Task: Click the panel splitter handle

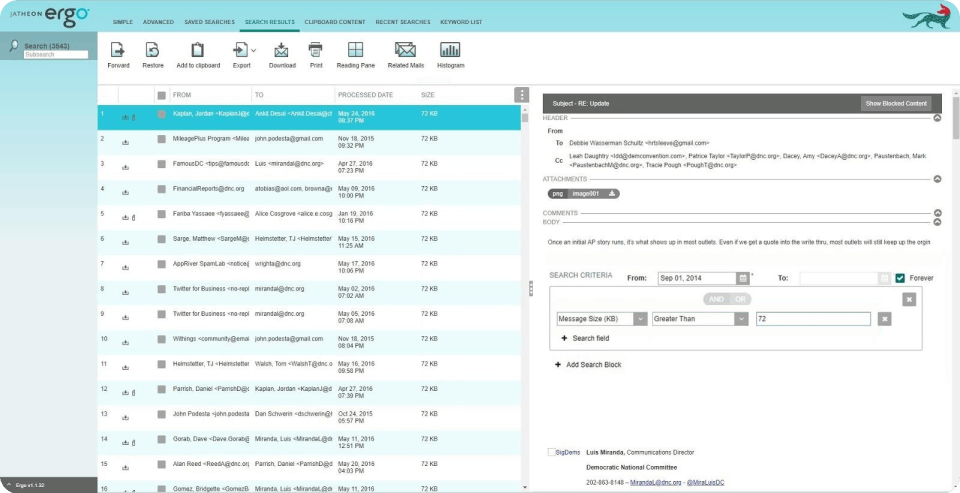Action: point(531,288)
